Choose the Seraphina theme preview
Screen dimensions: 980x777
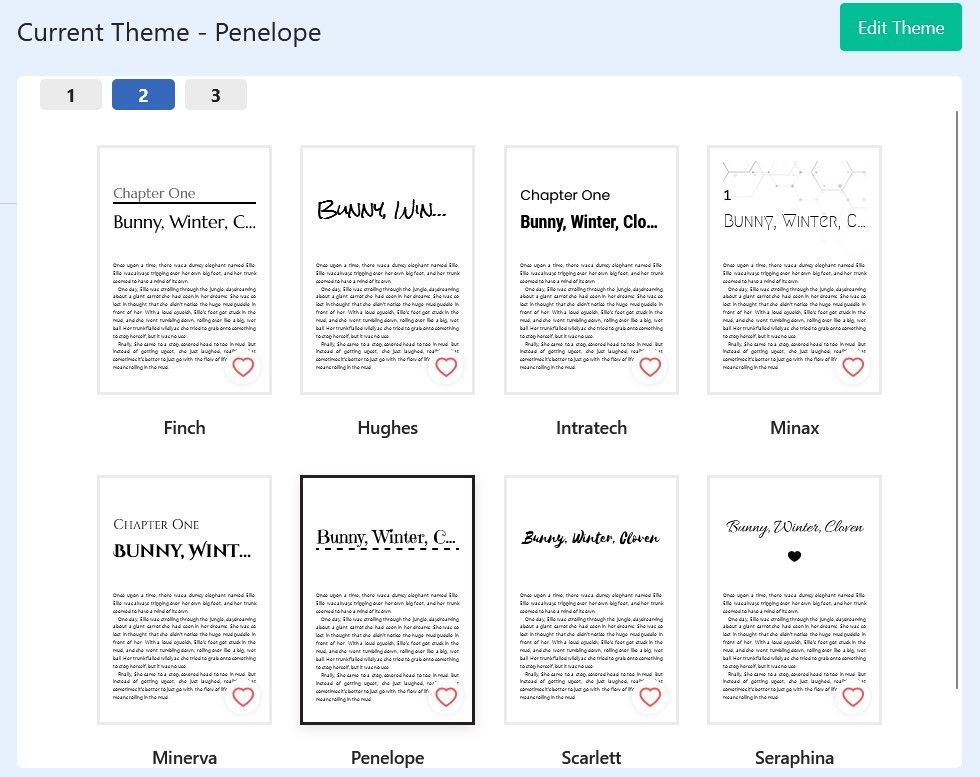pos(794,600)
